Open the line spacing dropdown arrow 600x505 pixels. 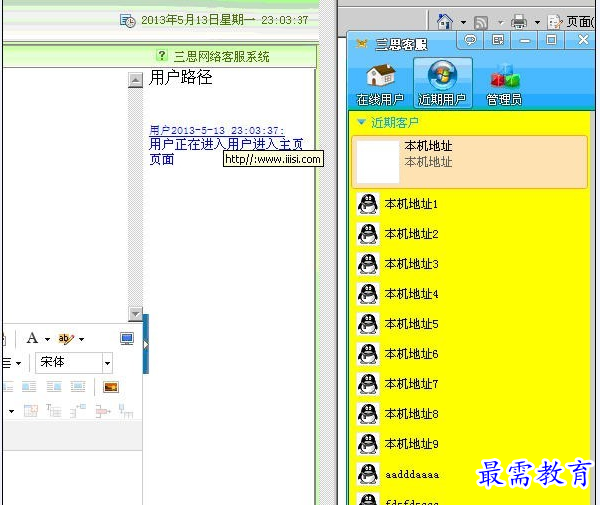coord(18,363)
